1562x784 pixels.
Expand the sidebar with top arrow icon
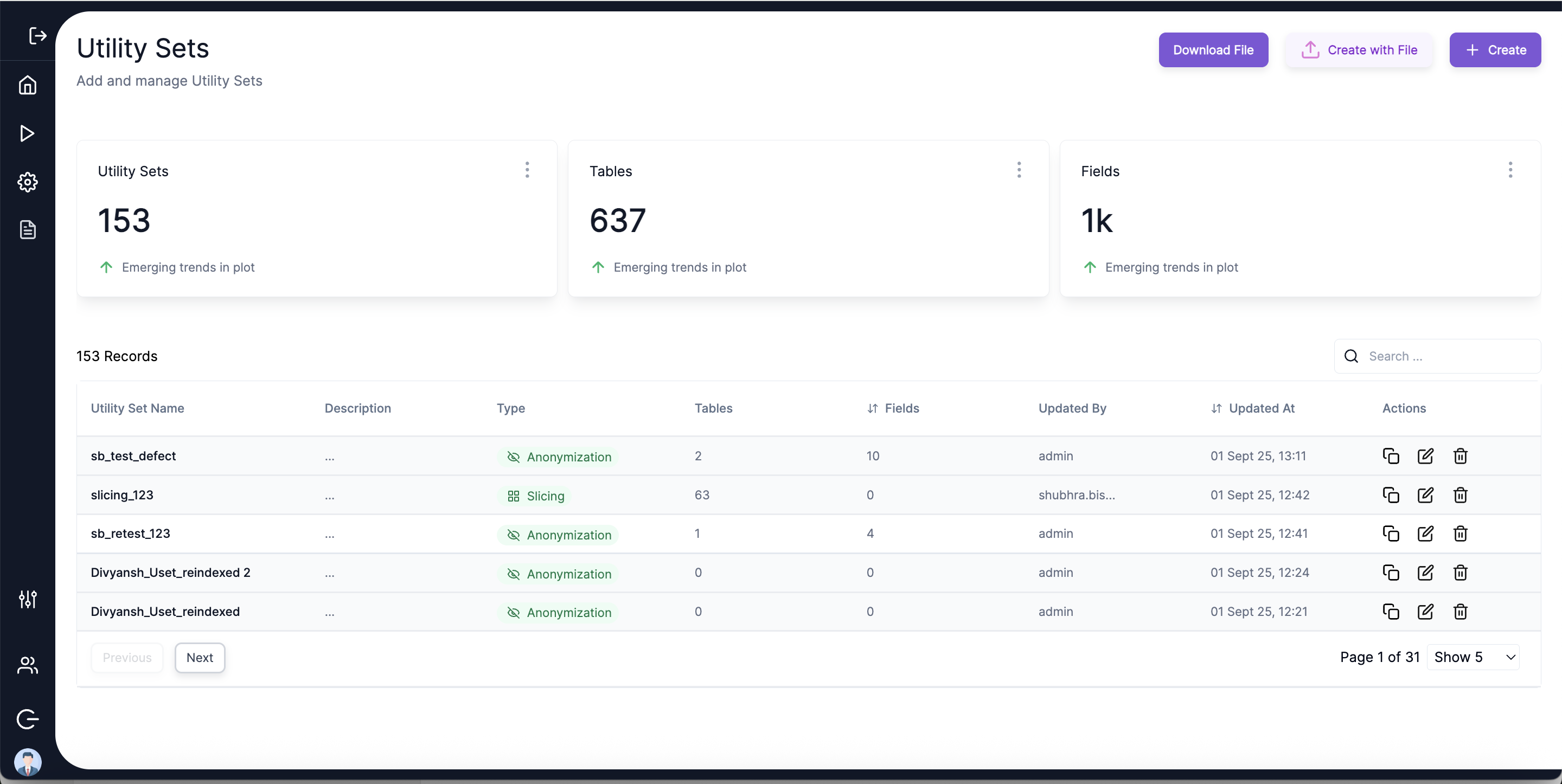tap(37, 36)
